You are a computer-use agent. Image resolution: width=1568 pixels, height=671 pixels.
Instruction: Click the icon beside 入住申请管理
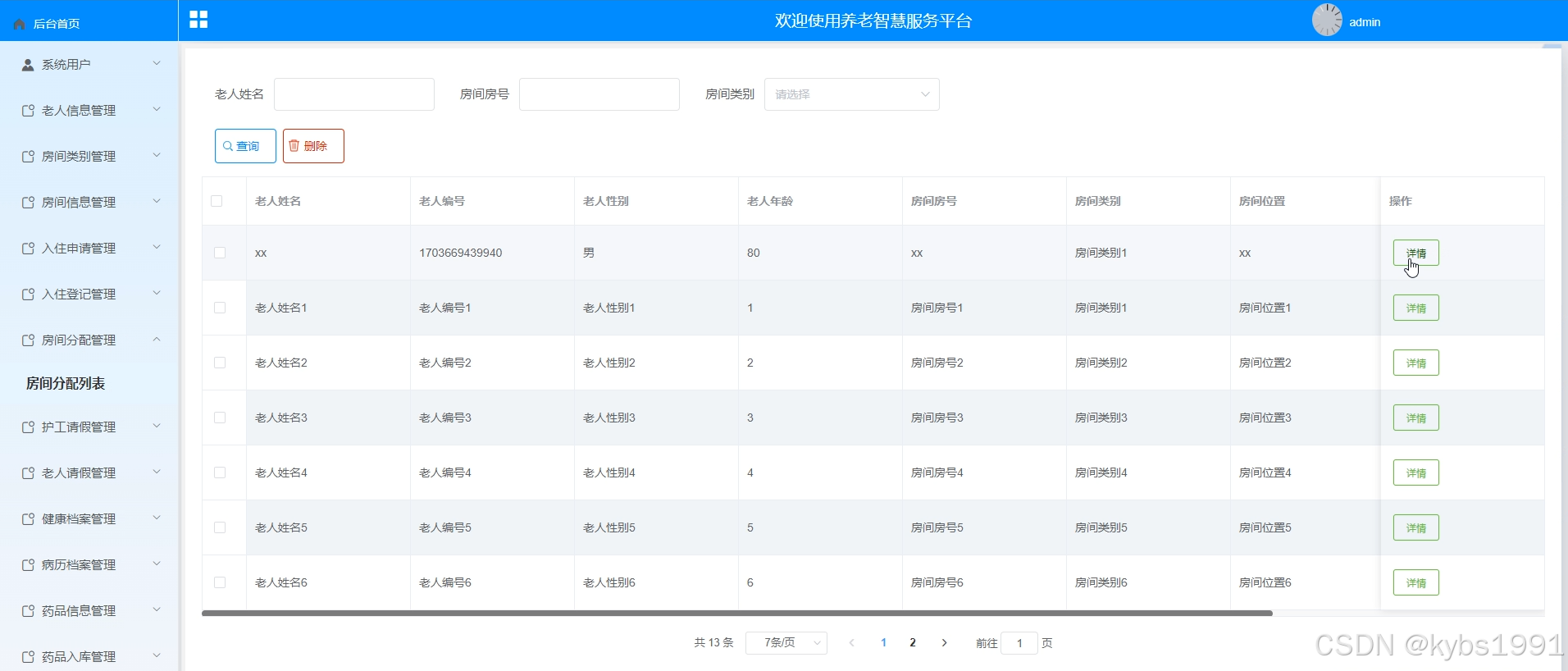click(x=28, y=248)
